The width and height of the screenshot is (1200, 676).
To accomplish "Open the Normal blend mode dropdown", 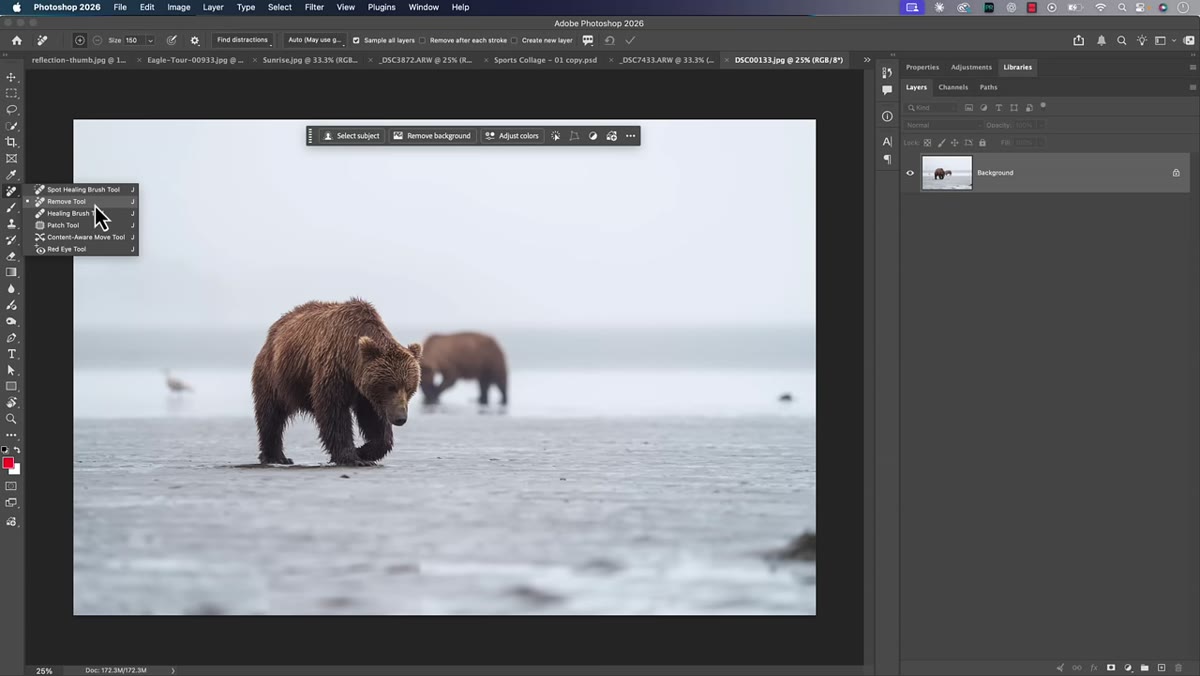I will pos(942,125).
